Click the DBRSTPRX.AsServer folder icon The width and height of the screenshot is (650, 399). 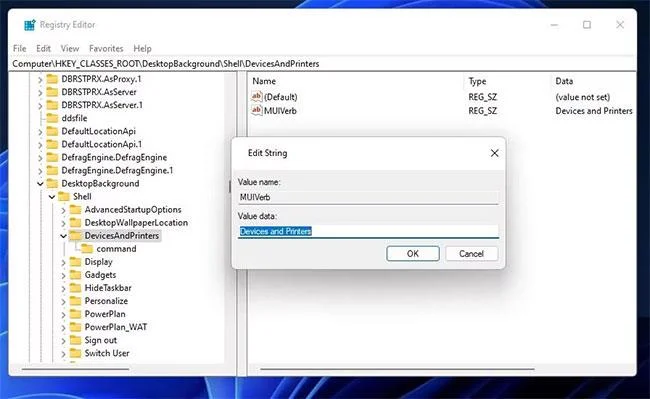click(52, 92)
